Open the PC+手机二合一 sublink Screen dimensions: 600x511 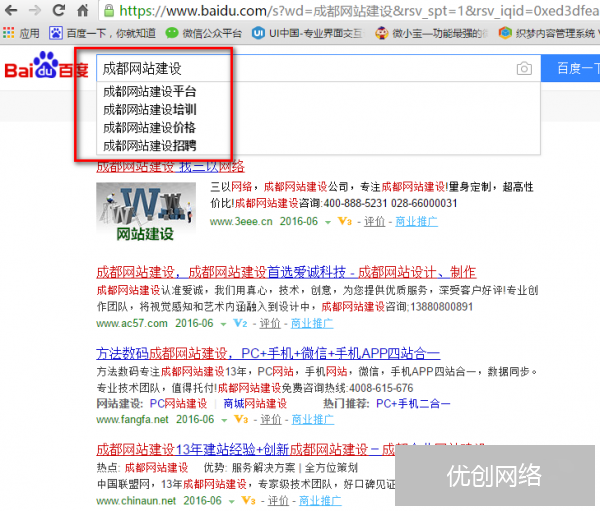tap(413, 403)
